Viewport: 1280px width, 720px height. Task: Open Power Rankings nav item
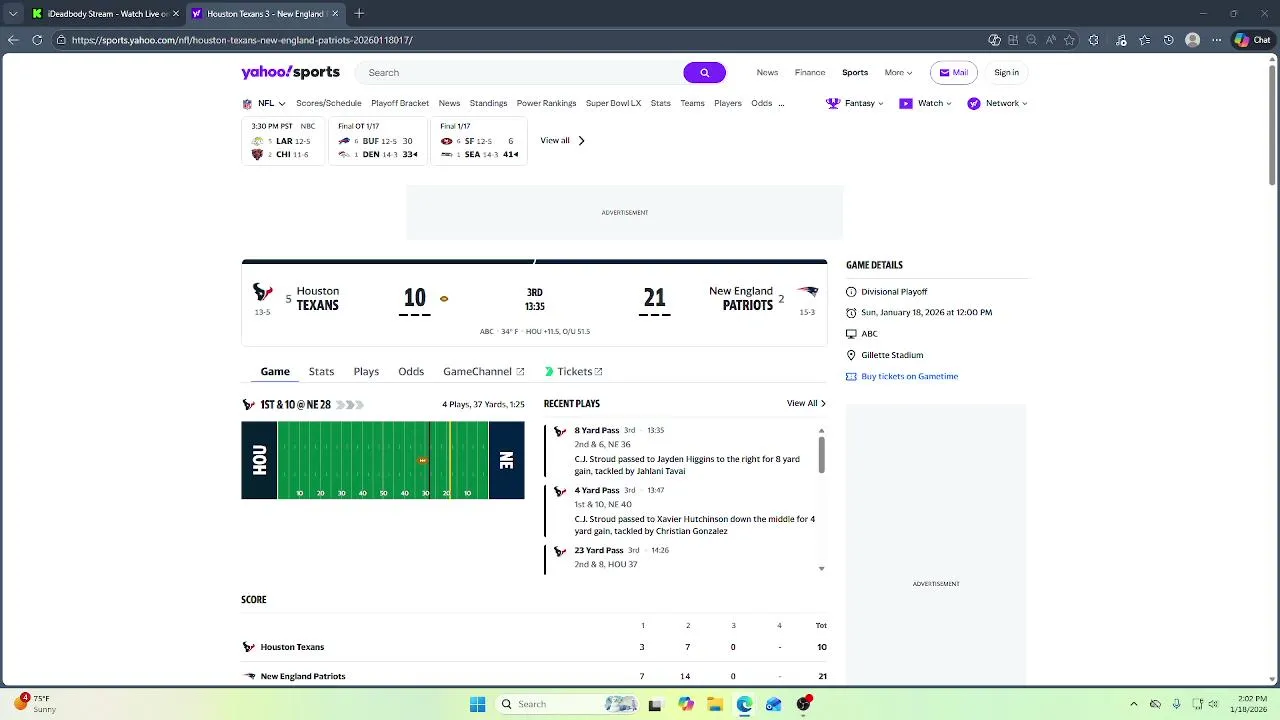tap(546, 103)
